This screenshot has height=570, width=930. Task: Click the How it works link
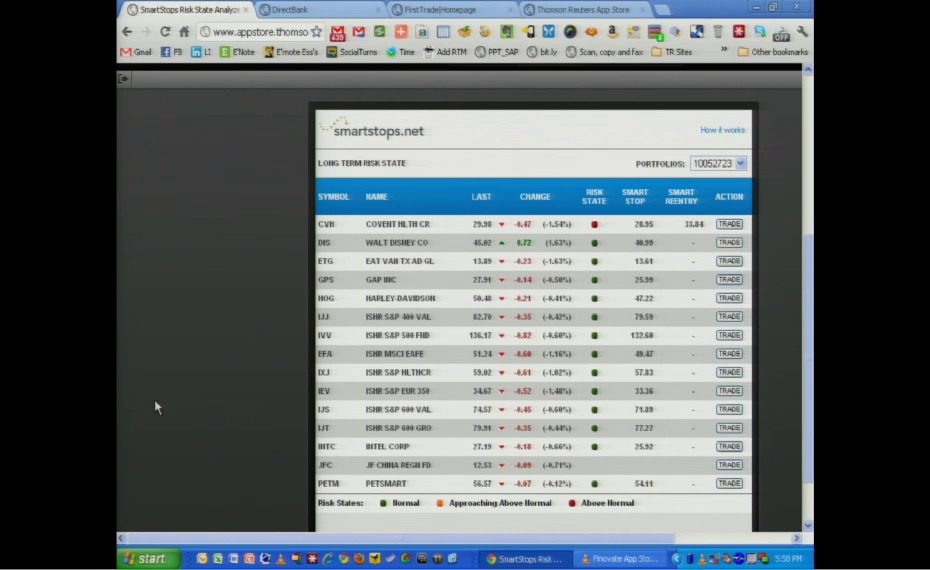[722, 130]
